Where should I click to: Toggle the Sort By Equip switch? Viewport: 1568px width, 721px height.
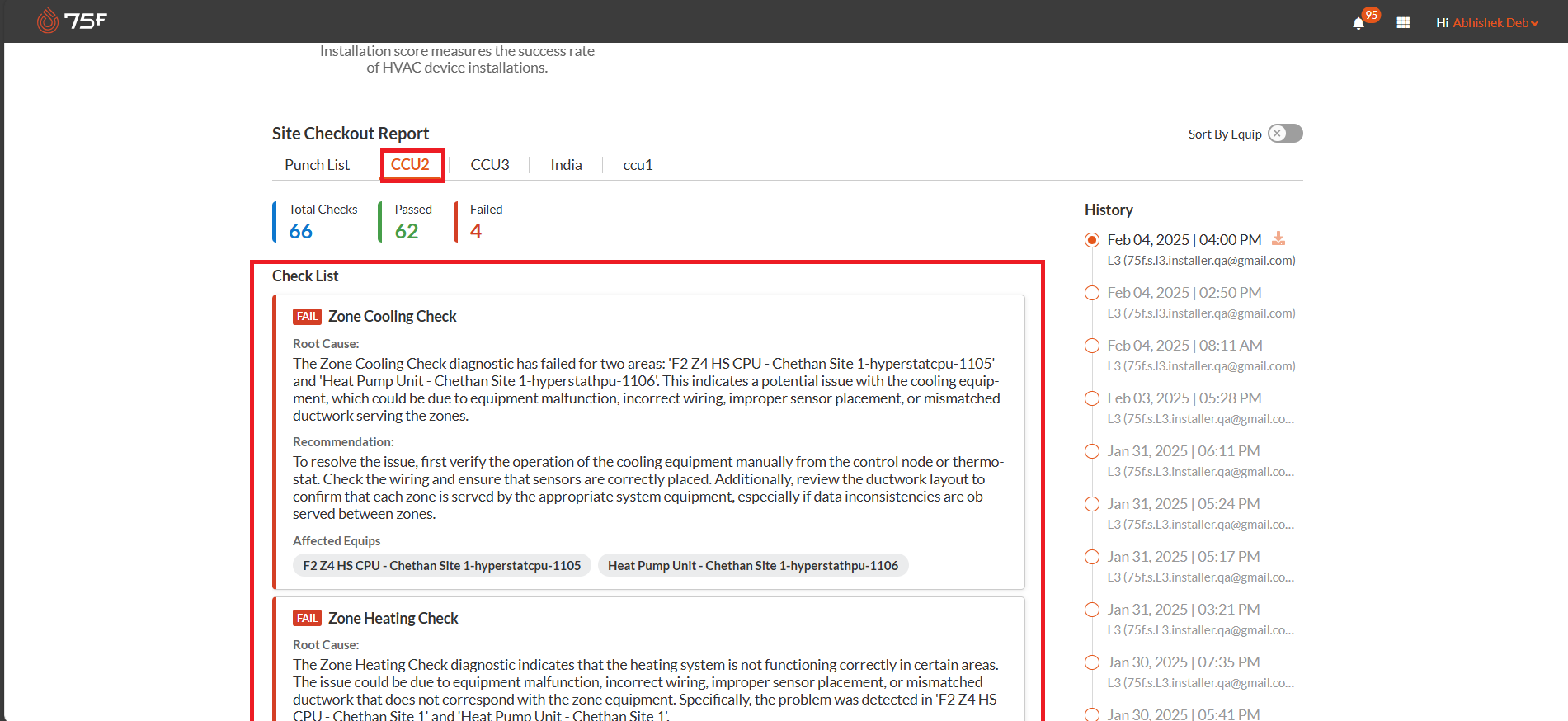tap(1285, 134)
